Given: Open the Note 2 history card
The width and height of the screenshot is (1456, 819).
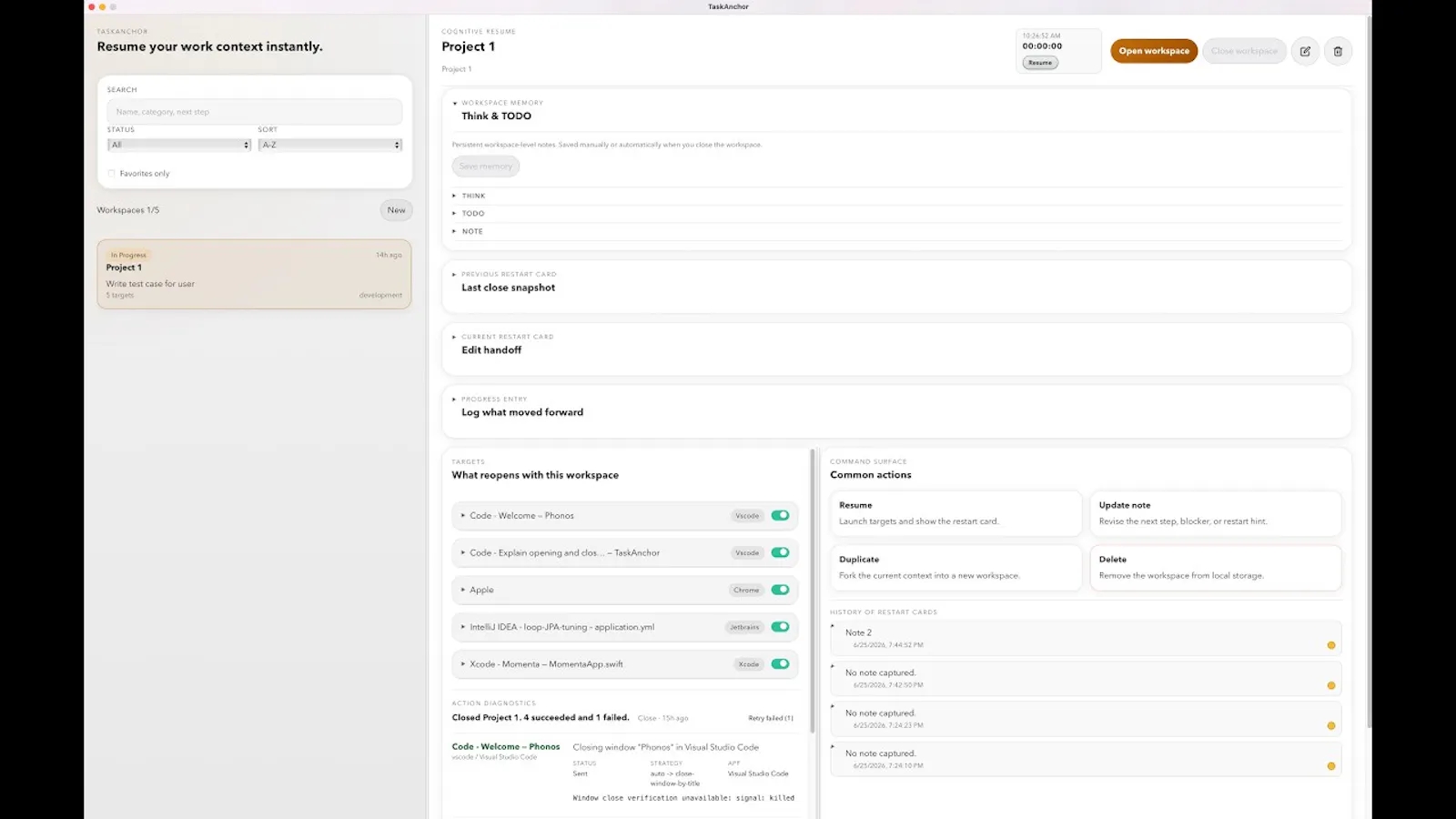Looking at the screenshot, I should (x=1086, y=638).
